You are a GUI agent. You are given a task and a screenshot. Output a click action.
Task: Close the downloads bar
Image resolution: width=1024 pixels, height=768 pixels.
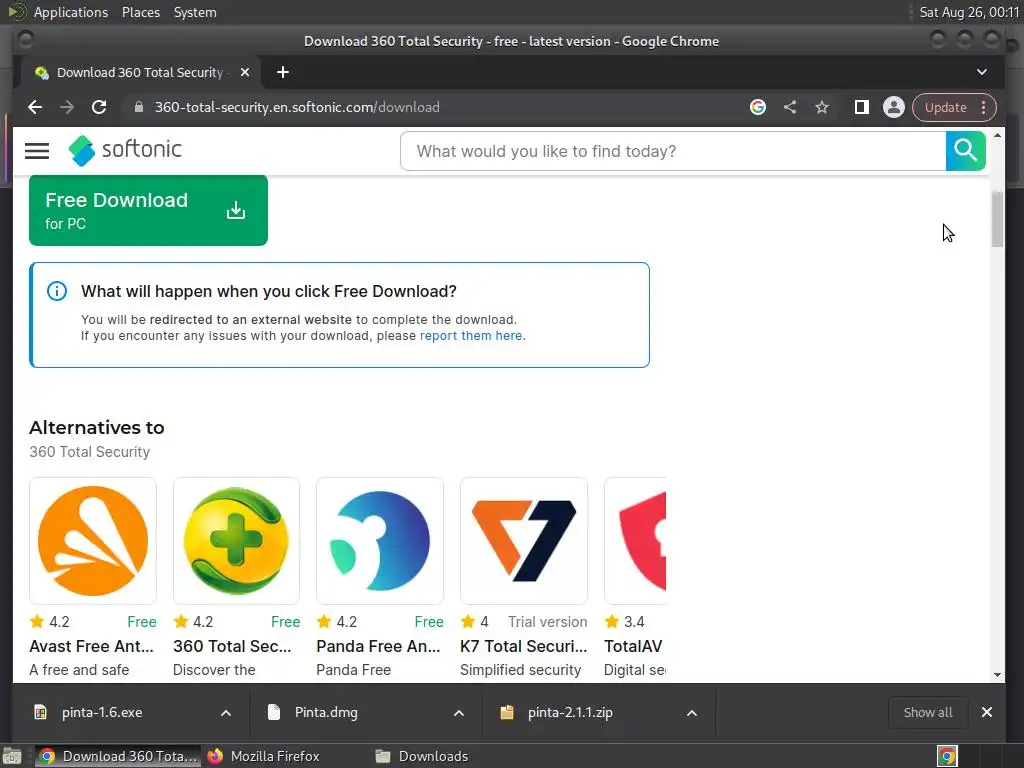[987, 712]
